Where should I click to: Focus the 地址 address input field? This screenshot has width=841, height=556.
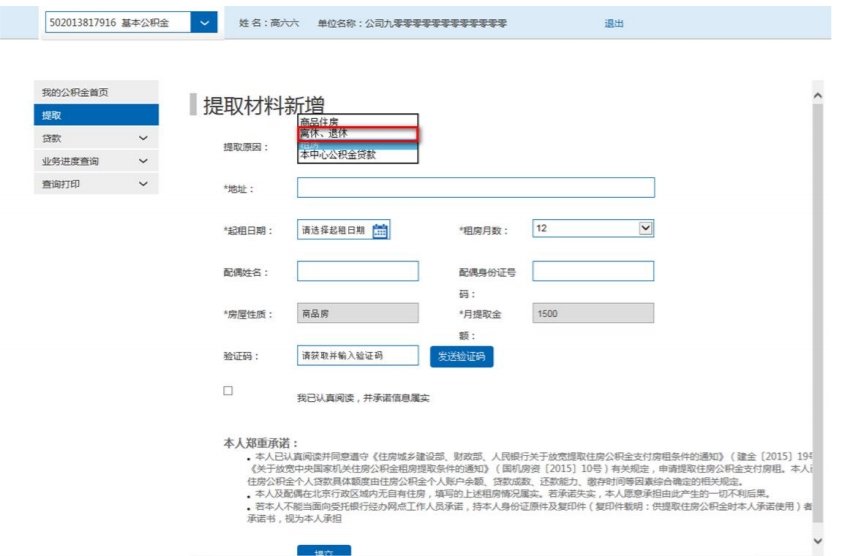point(476,188)
